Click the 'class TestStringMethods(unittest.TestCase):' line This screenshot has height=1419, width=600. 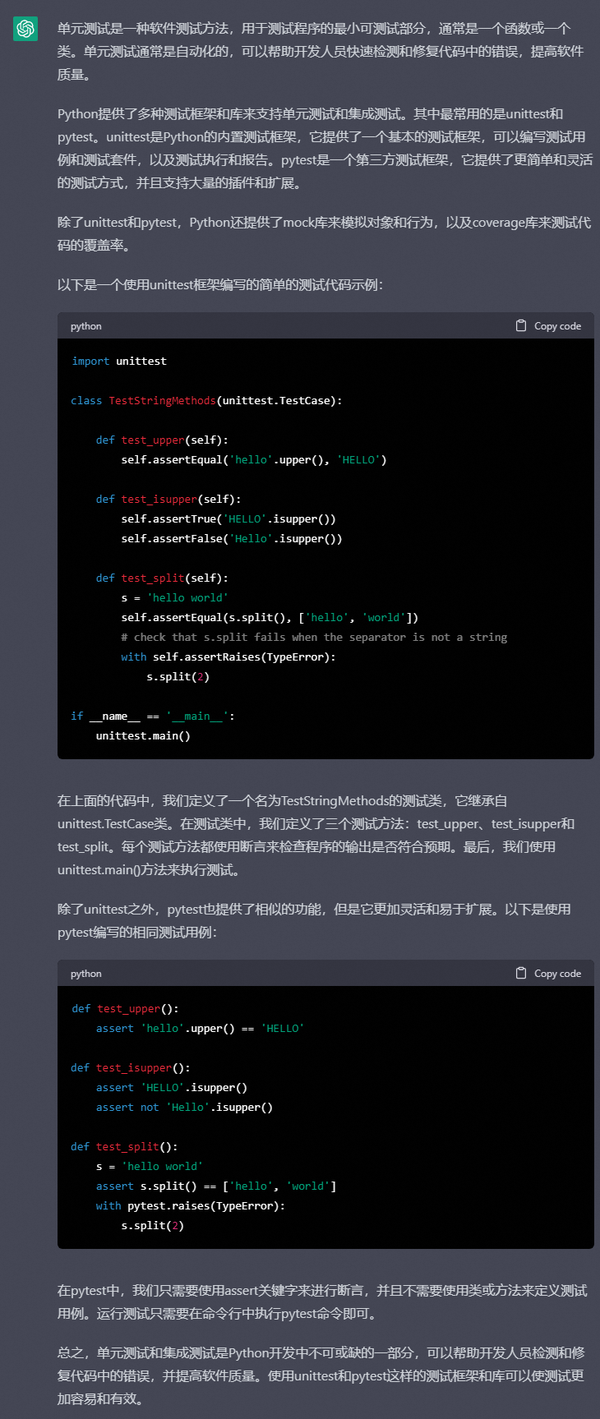pyautogui.click(x=207, y=400)
